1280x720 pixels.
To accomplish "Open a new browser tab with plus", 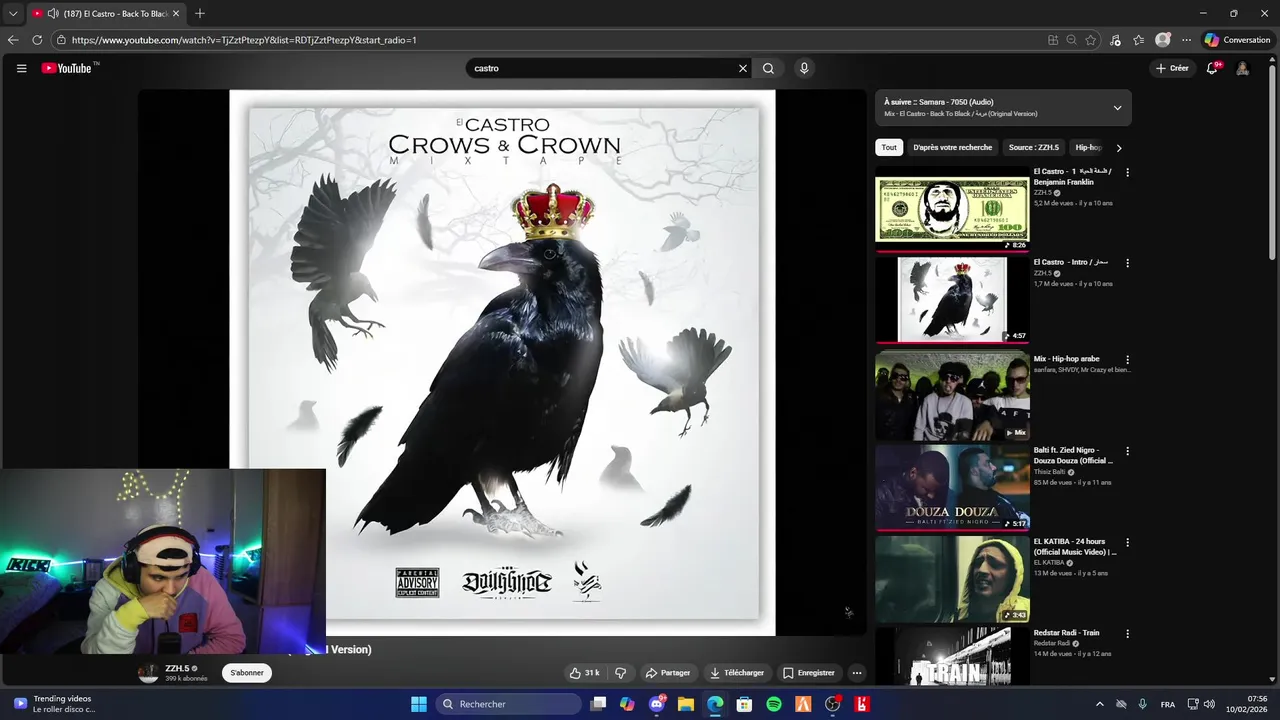I will (x=200, y=13).
